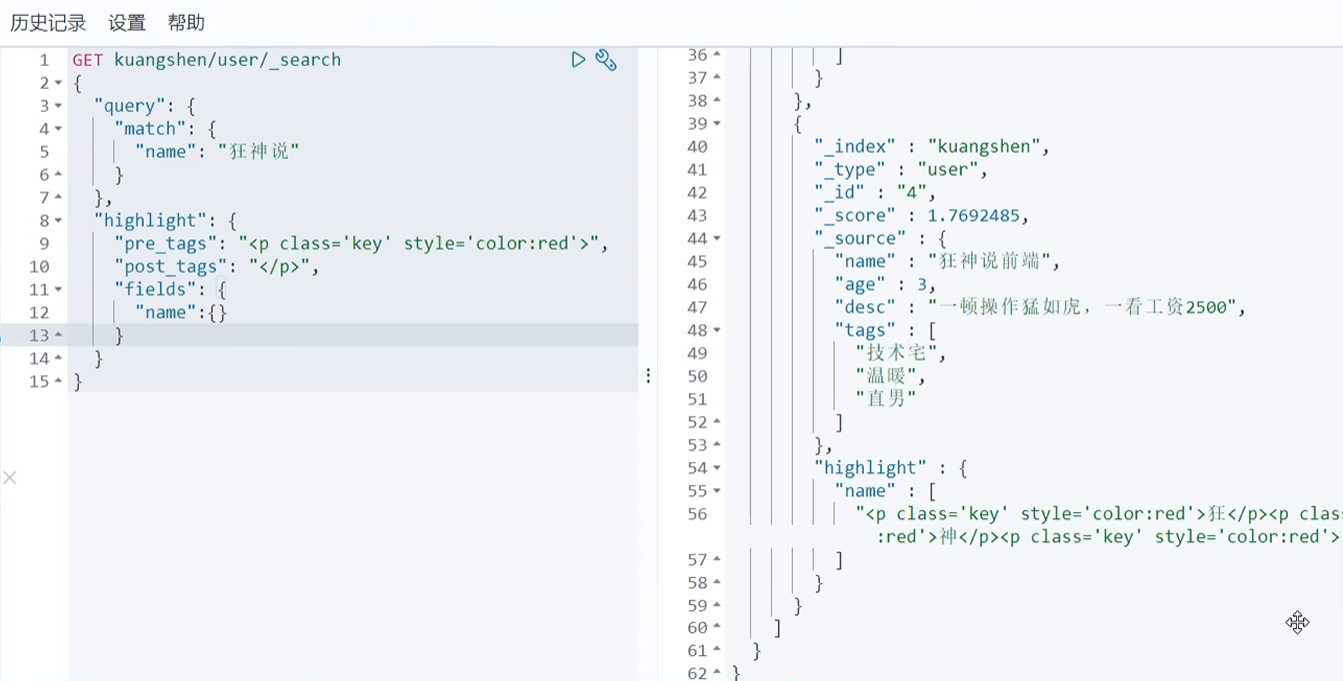Collapse the "highlight" block on line 8
The width and height of the screenshot is (1343, 681).
[x=58, y=221]
